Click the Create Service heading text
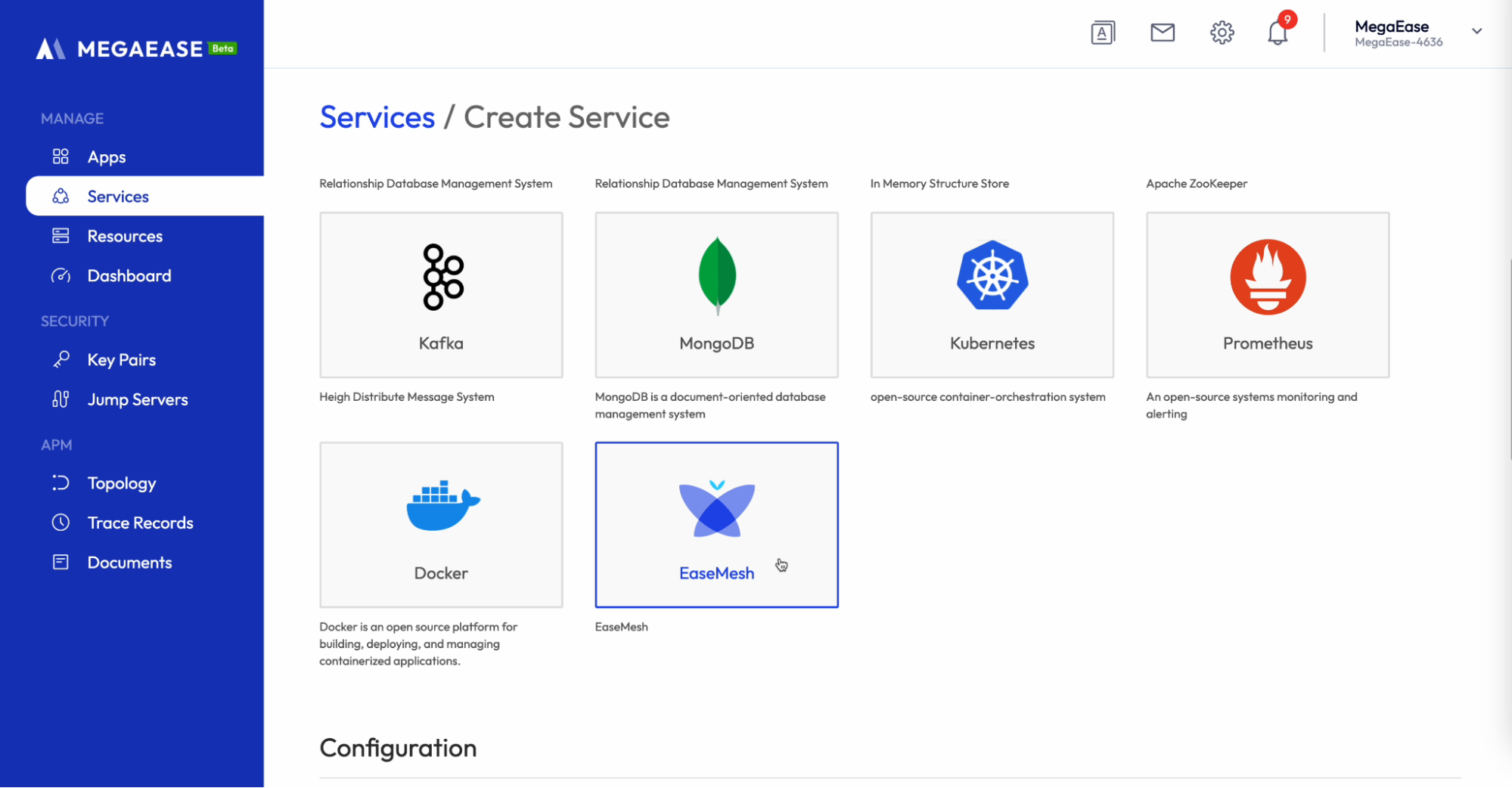This screenshot has width=1512, height=788. coord(567,117)
